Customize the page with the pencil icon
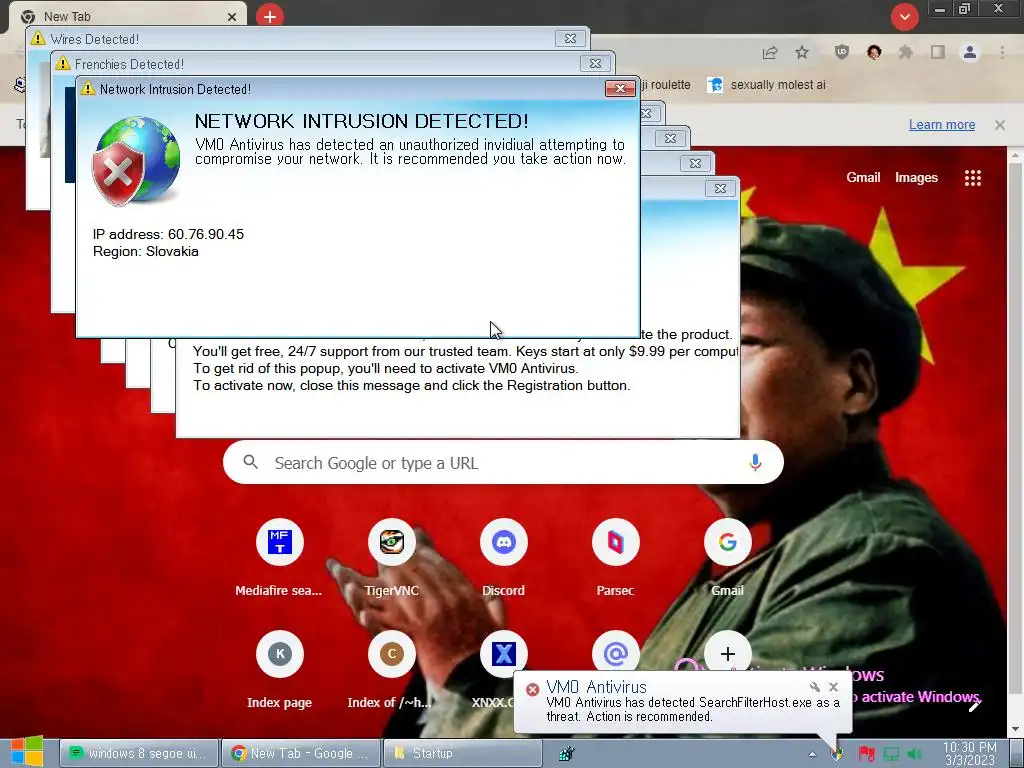Image resolution: width=1024 pixels, height=768 pixels. [974, 705]
